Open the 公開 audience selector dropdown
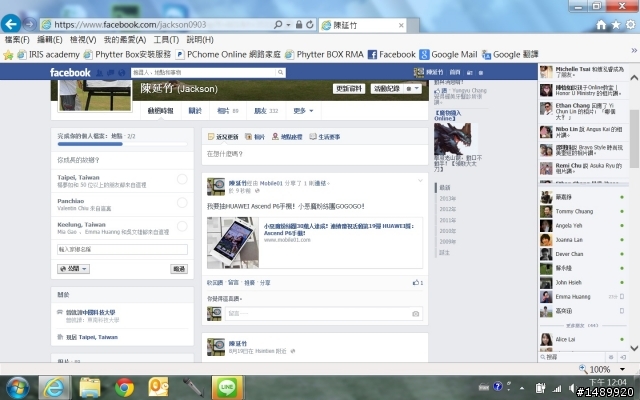 point(73,269)
